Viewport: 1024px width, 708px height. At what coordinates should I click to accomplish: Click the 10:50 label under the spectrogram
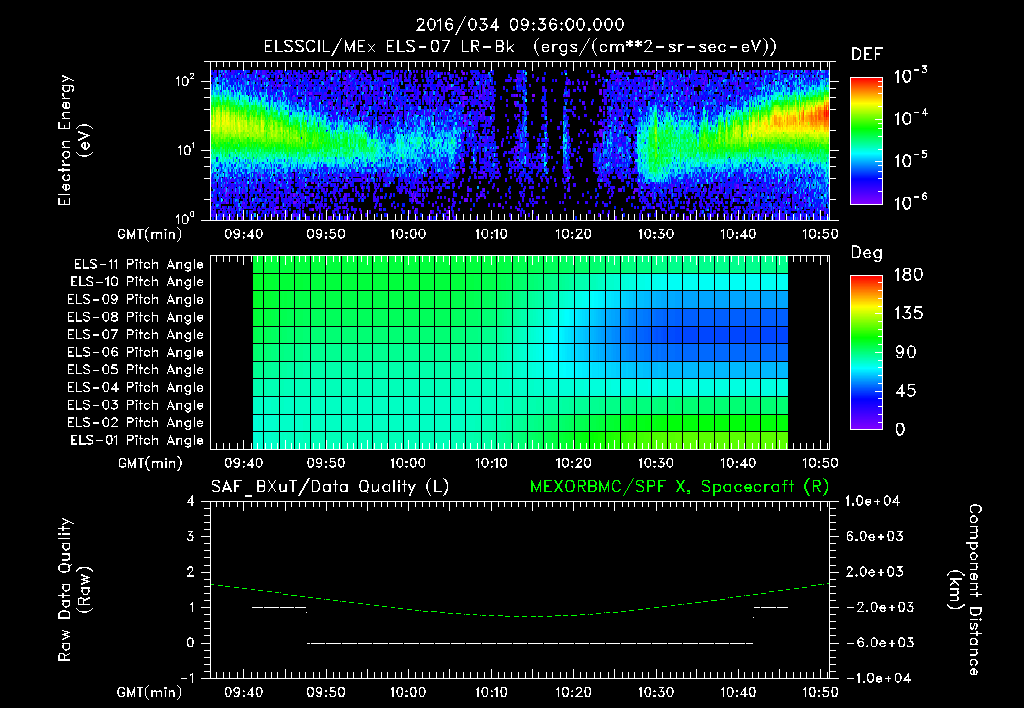820,234
